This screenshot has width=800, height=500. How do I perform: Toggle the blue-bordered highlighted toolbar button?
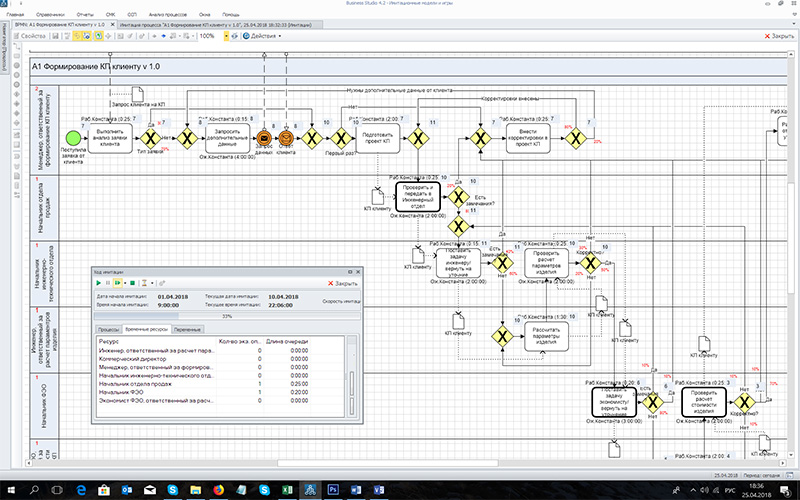click(x=99, y=36)
